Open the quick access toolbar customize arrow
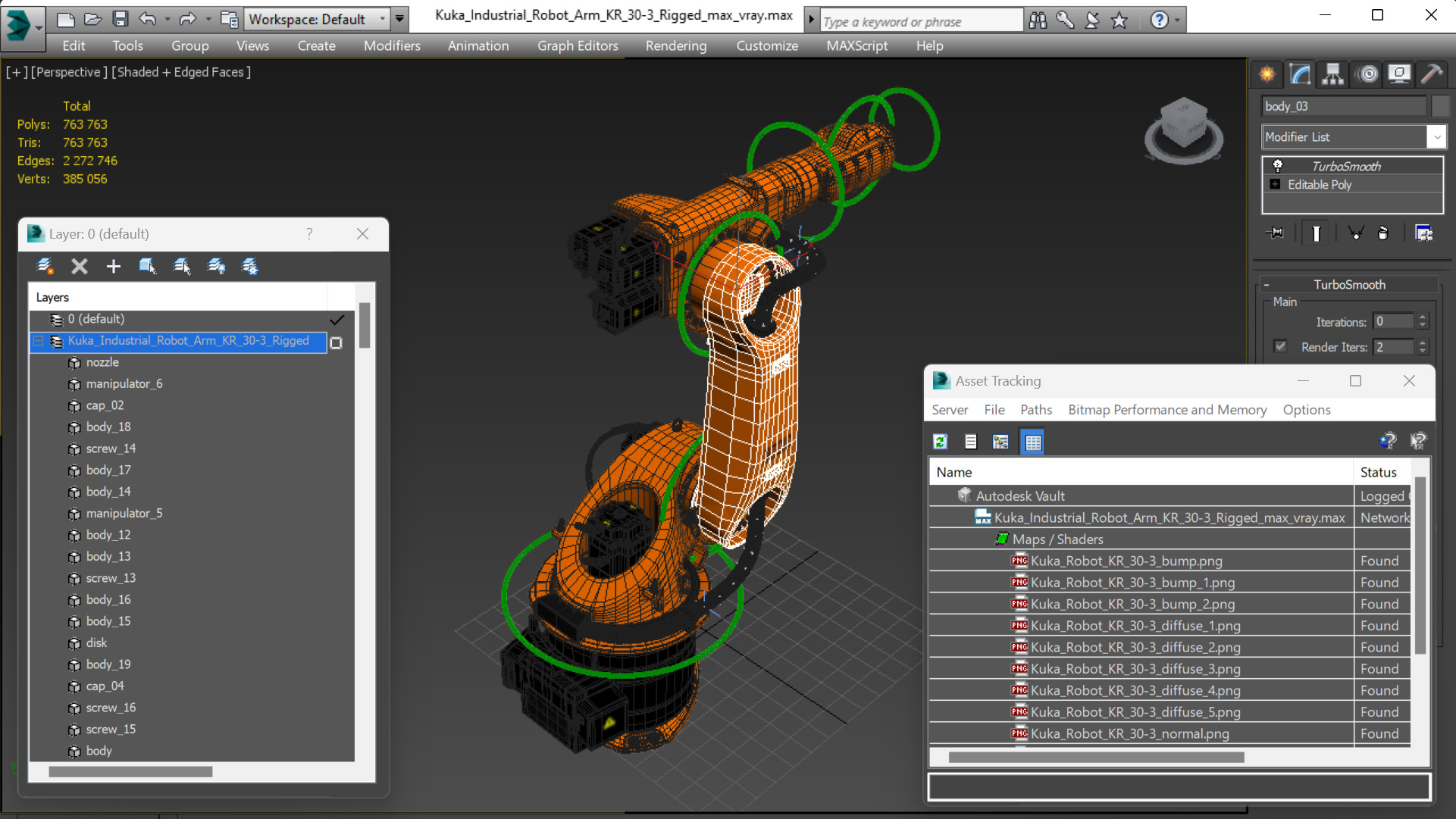The image size is (1456, 819). point(399,19)
